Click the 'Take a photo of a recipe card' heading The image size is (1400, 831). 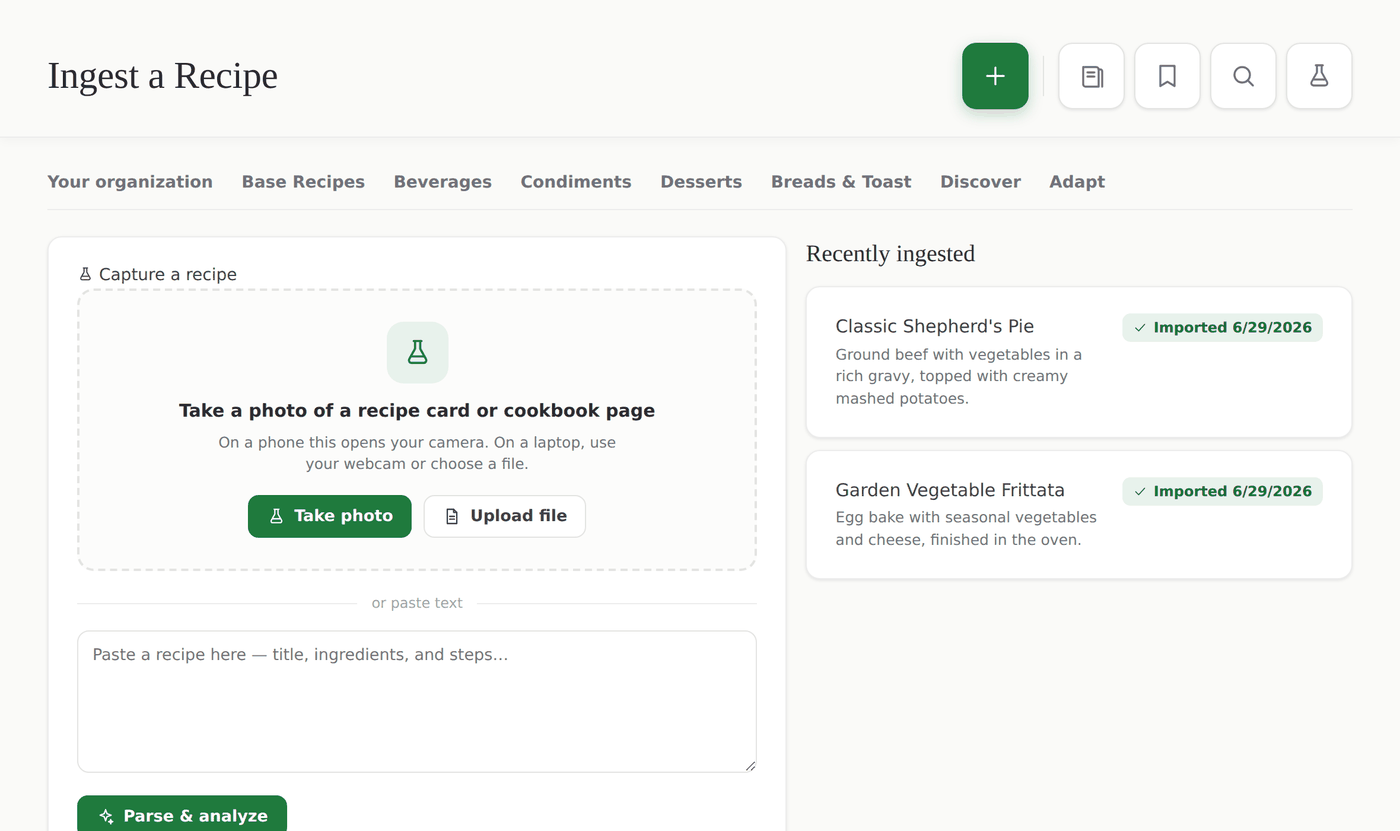click(x=417, y=411)
